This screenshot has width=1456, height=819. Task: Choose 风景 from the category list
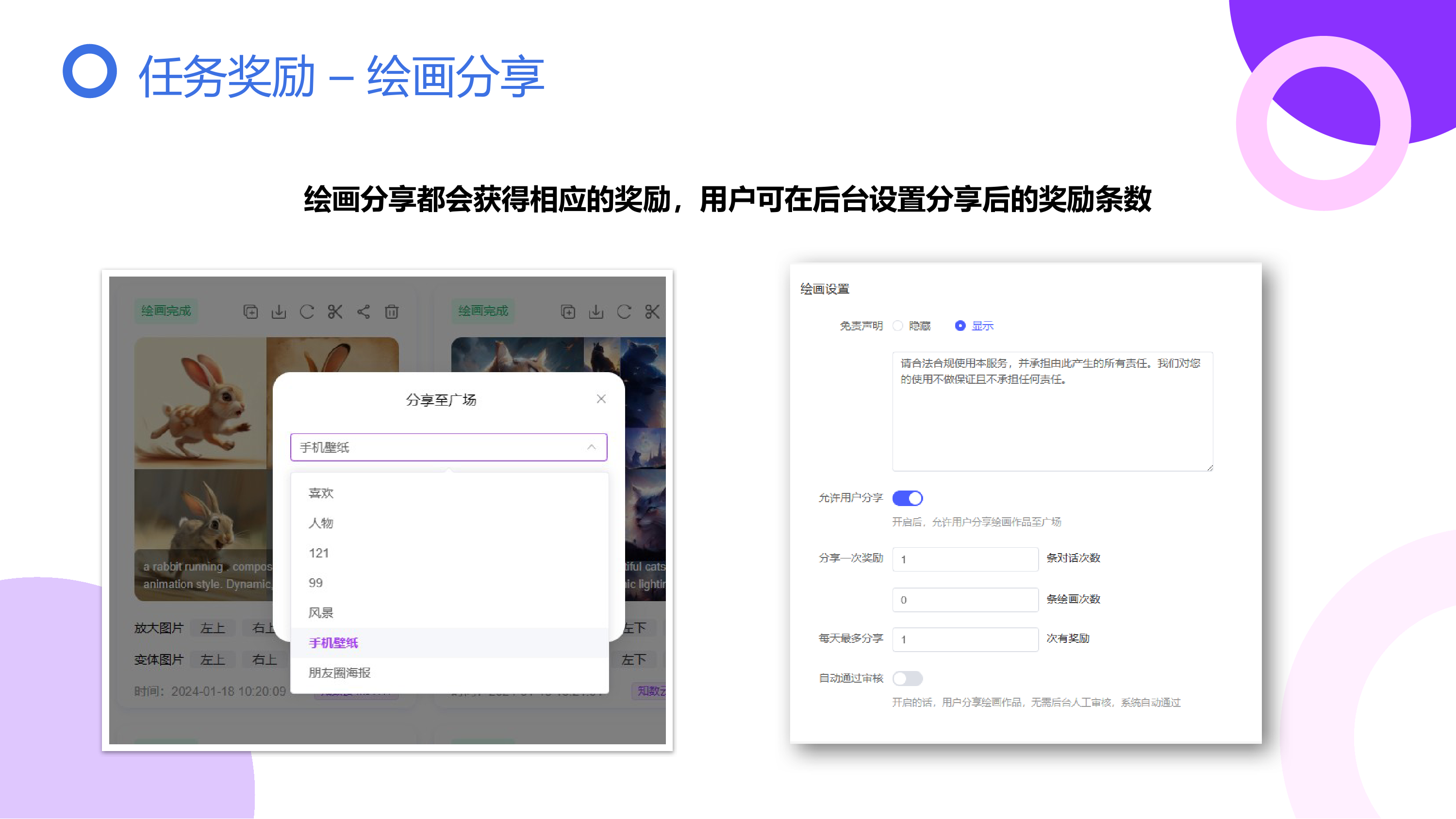coord(321,613)
